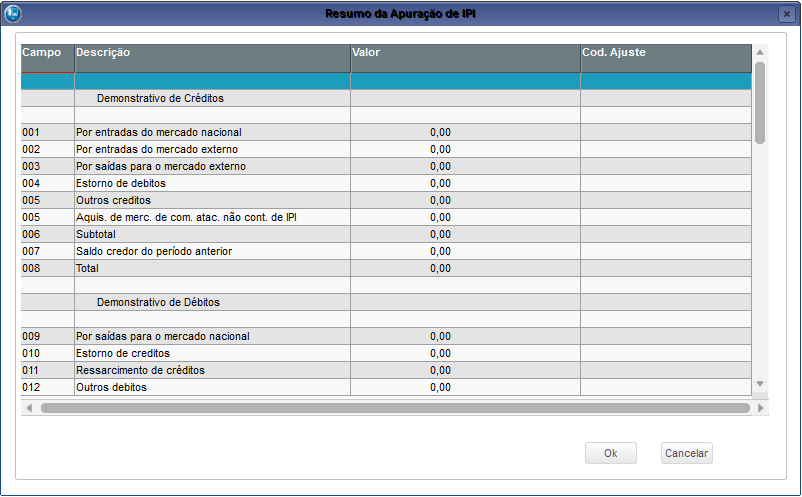The width and height of the screenshot is (802, 497).
Task: Click the application logo icon in title bar
Action: click(x=12, y=13)
